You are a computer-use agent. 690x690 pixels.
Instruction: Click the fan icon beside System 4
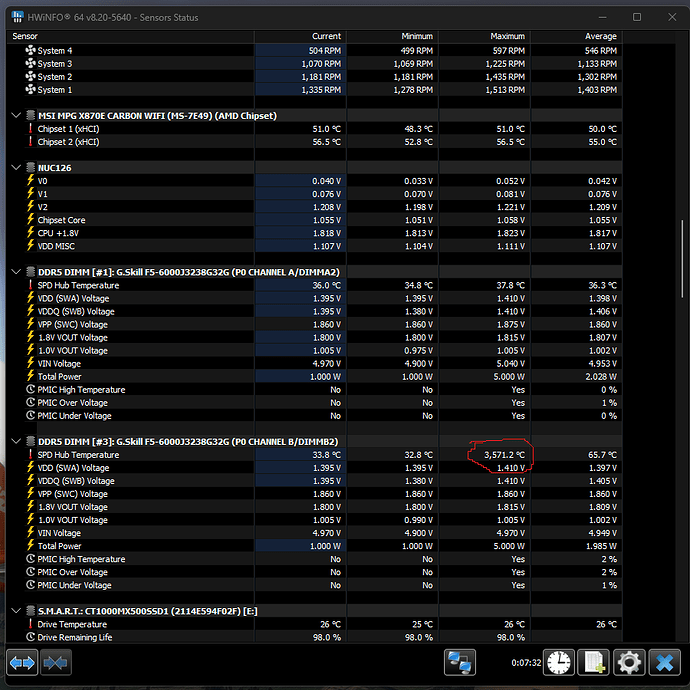click(30, 50)
